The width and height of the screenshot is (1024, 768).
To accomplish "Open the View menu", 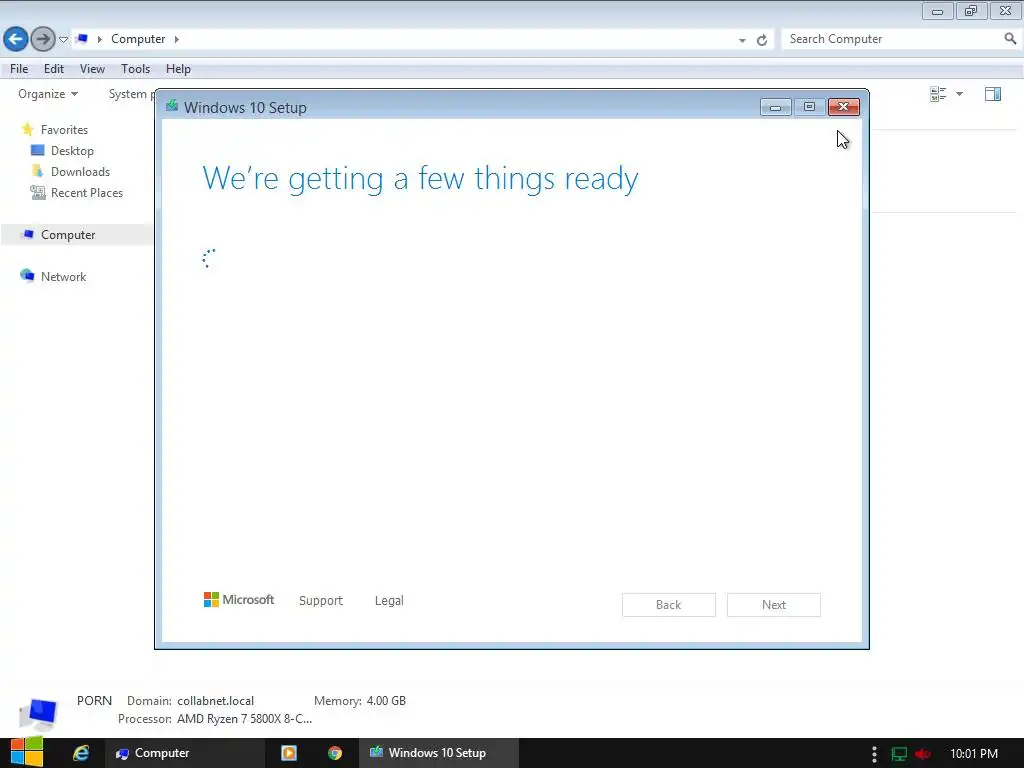I will click(x=92, y=69).
